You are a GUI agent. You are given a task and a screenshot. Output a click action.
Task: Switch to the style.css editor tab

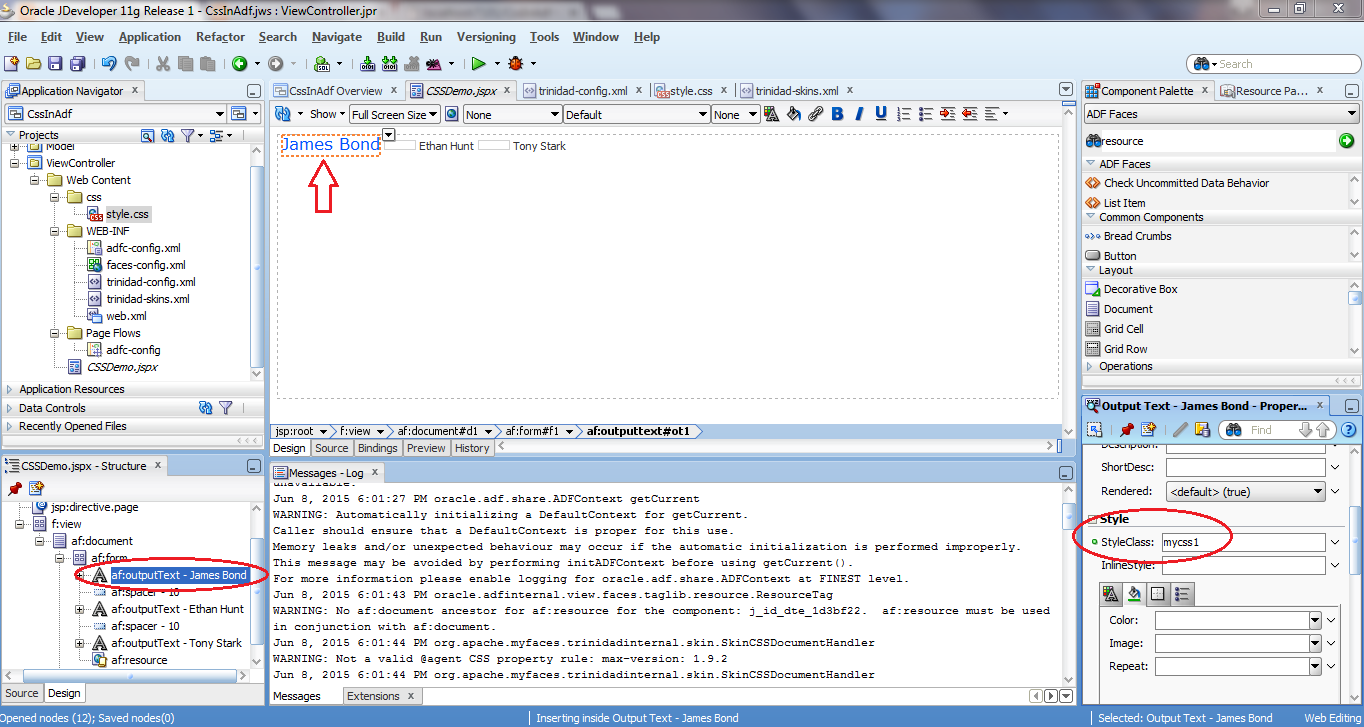[x=690, y=90]
